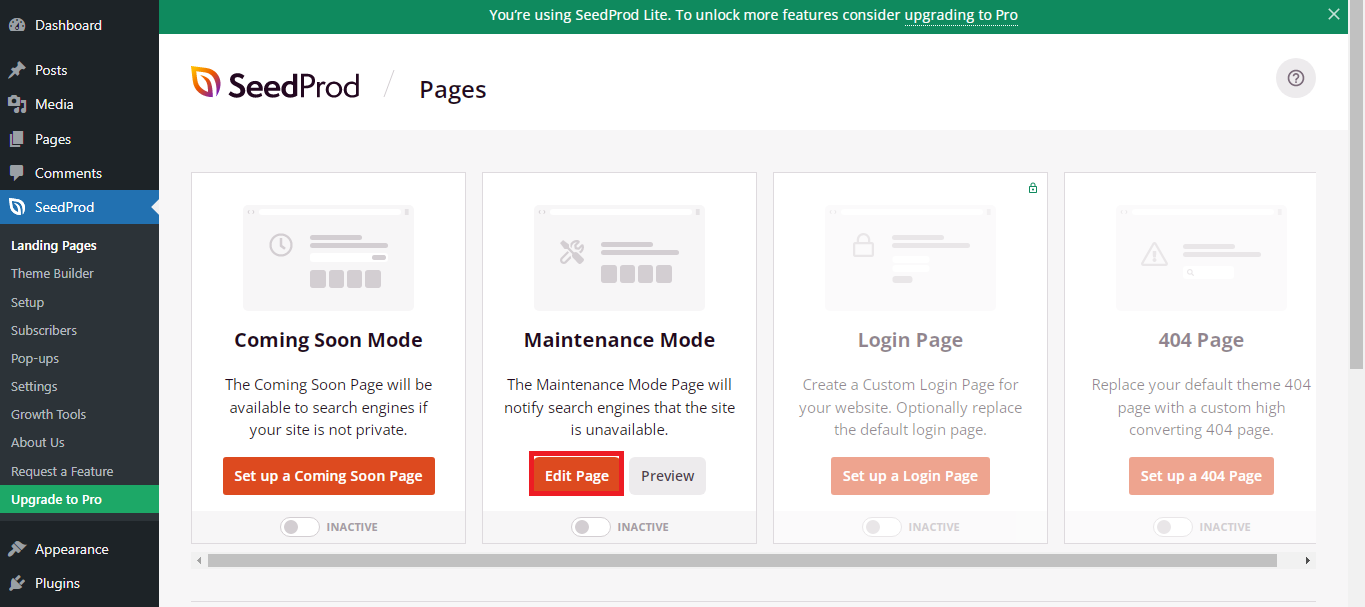This screenshot has height=607, width=1365.
Task: Toggle Coming Soon Mode active switch
Action: click(300, 527)
